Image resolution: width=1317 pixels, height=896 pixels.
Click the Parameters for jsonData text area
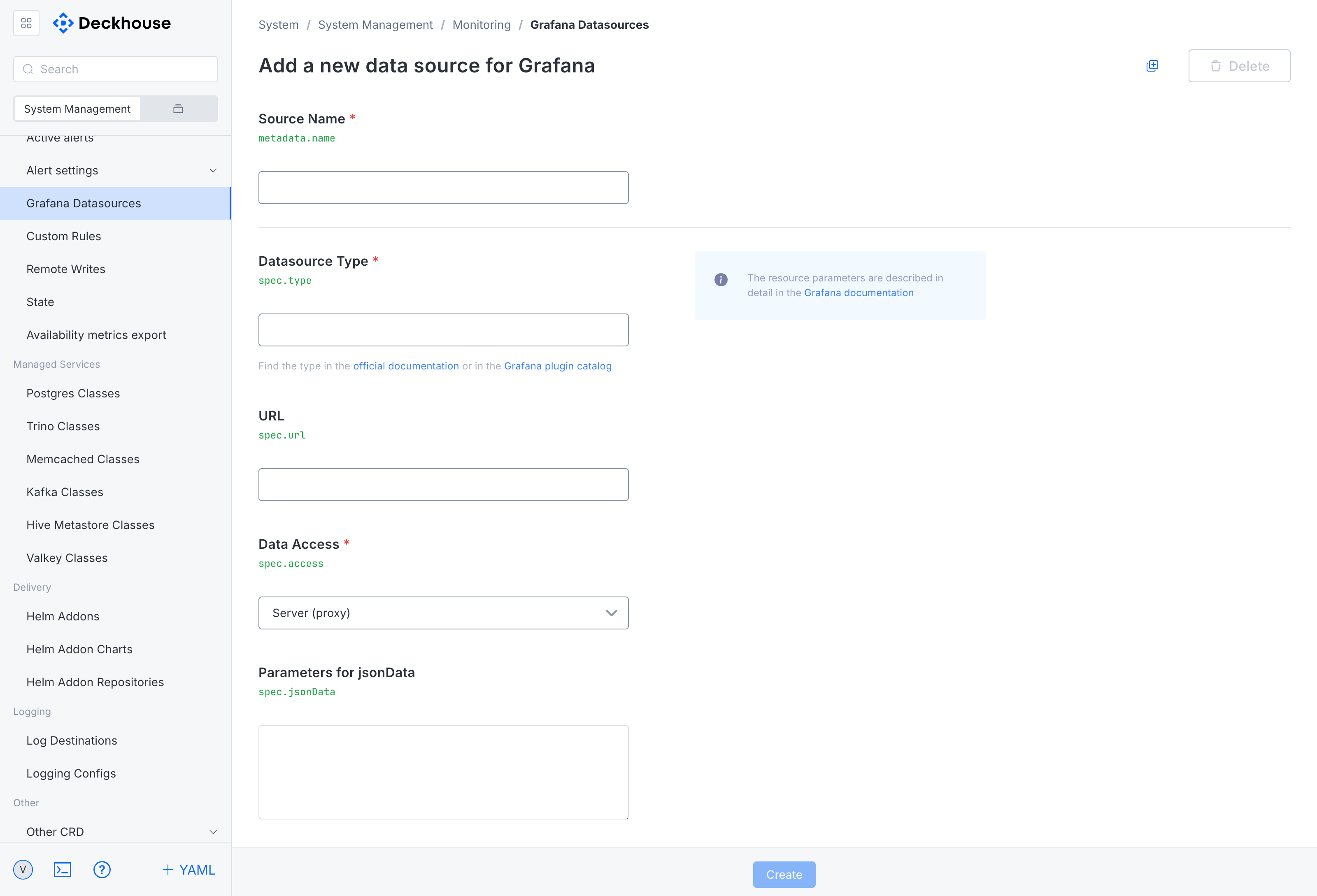coord(443,771)
